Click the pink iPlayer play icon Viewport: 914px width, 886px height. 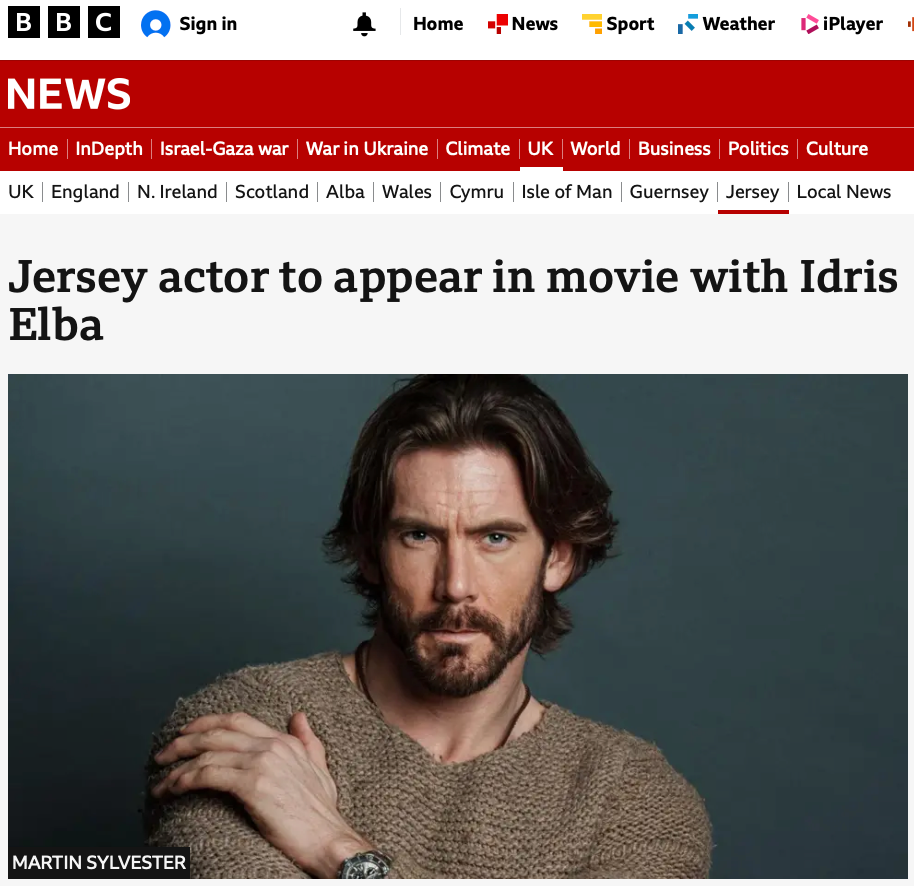(809, 24)
